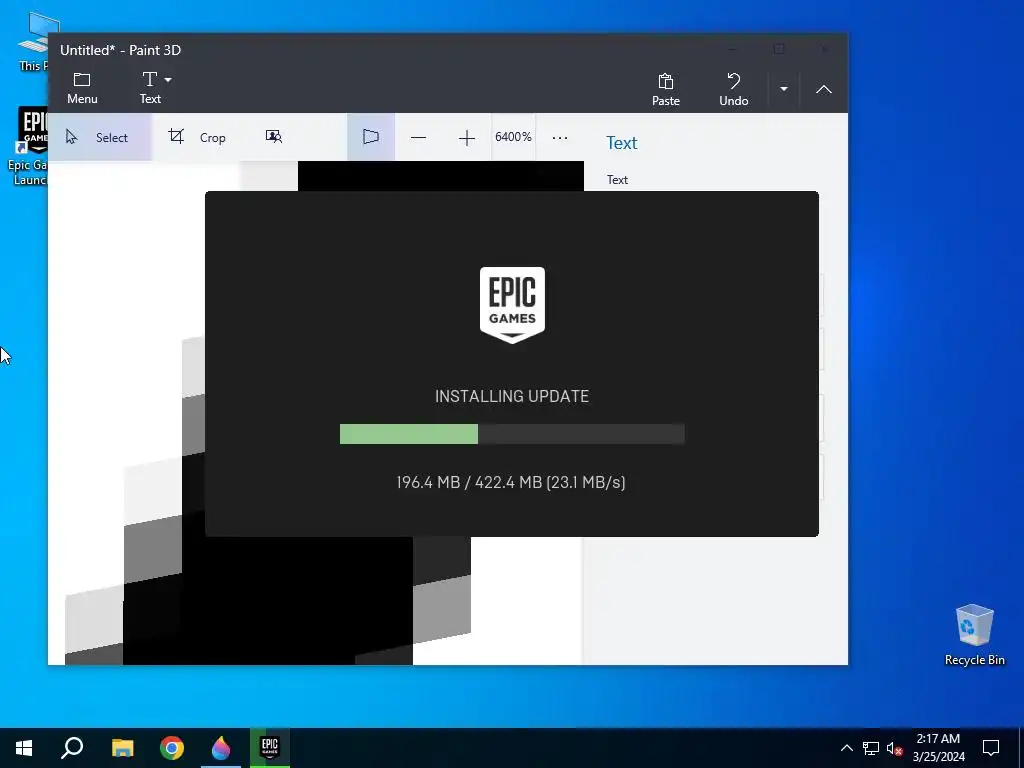Click the Epic Games logo in updater
Screen dimensions: 1024x768
point(512,305)
